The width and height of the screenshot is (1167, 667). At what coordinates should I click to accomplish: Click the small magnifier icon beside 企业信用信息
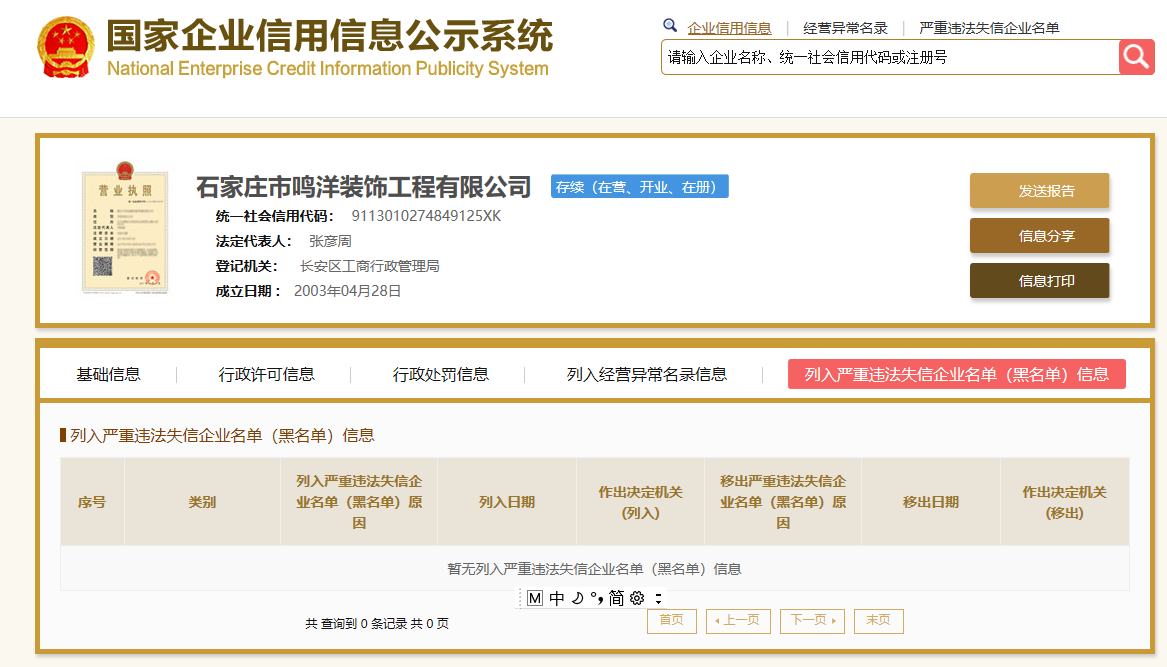[x=670, y=26]
